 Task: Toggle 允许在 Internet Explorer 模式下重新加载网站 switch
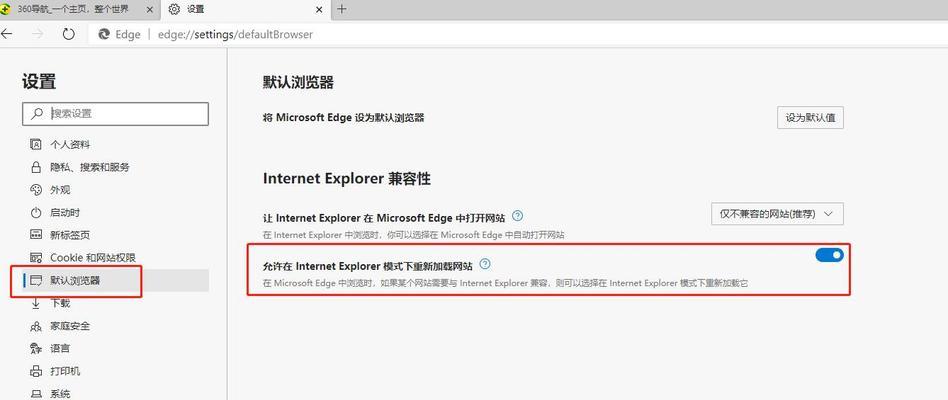point(829,256)
